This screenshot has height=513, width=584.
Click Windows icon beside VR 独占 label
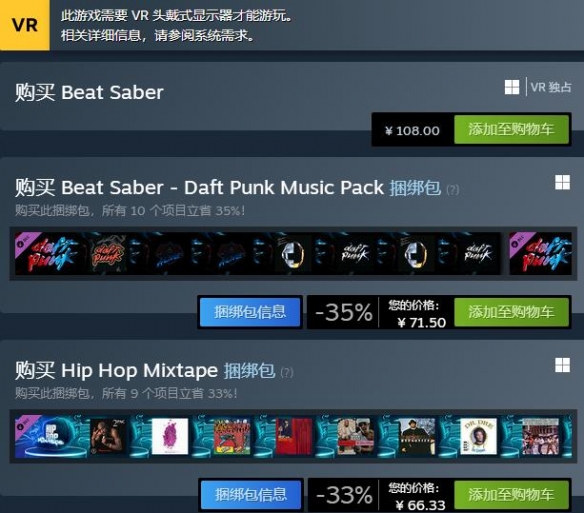pos(512,88)
